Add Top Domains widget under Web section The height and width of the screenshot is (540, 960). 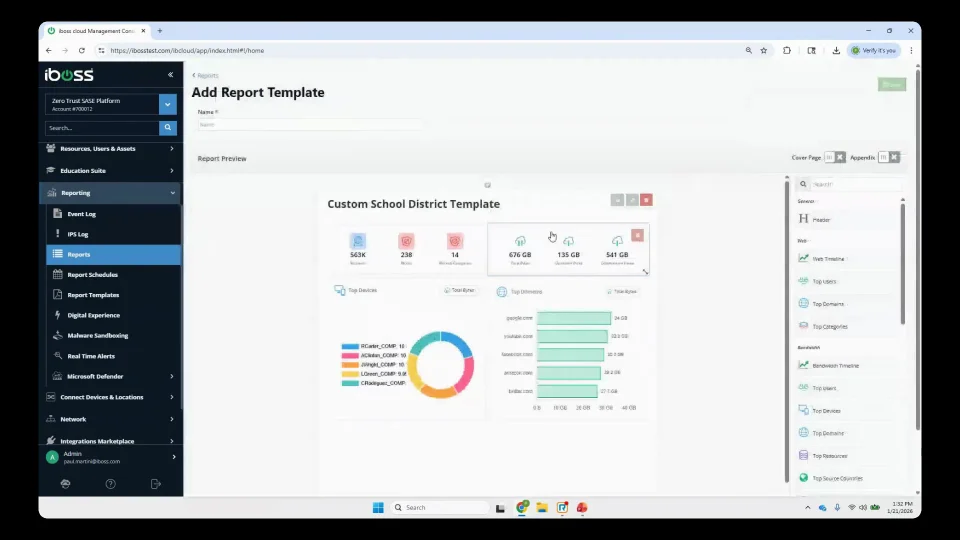pos(828,304)
